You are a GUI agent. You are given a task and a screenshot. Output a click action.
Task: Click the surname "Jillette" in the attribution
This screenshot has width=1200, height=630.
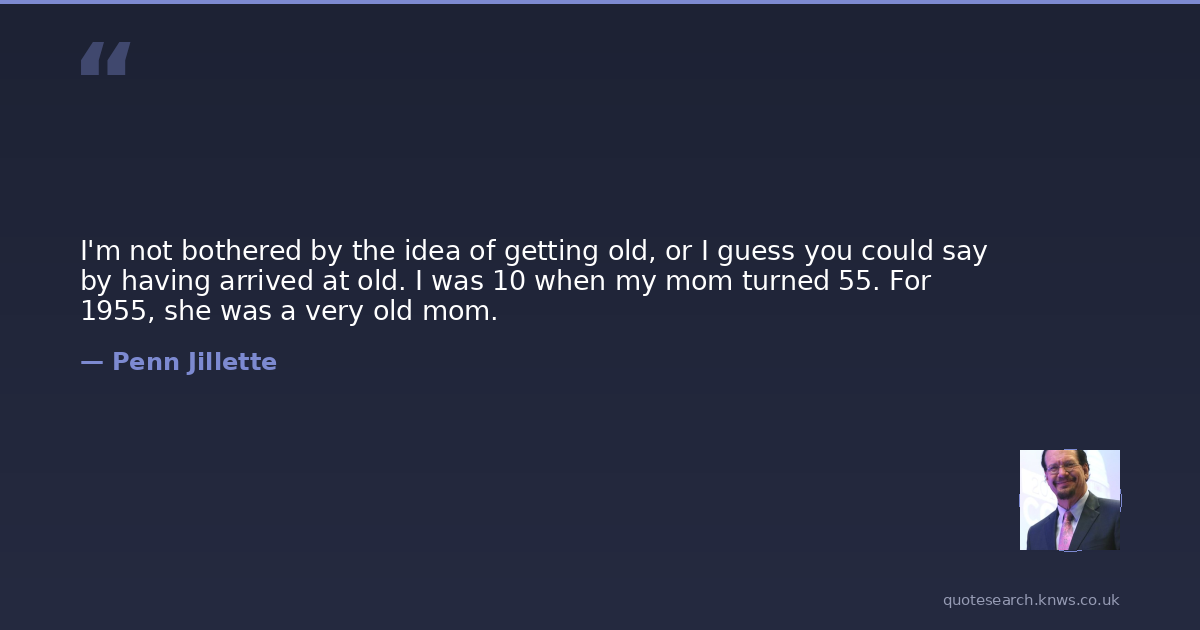tap(232, 362)
